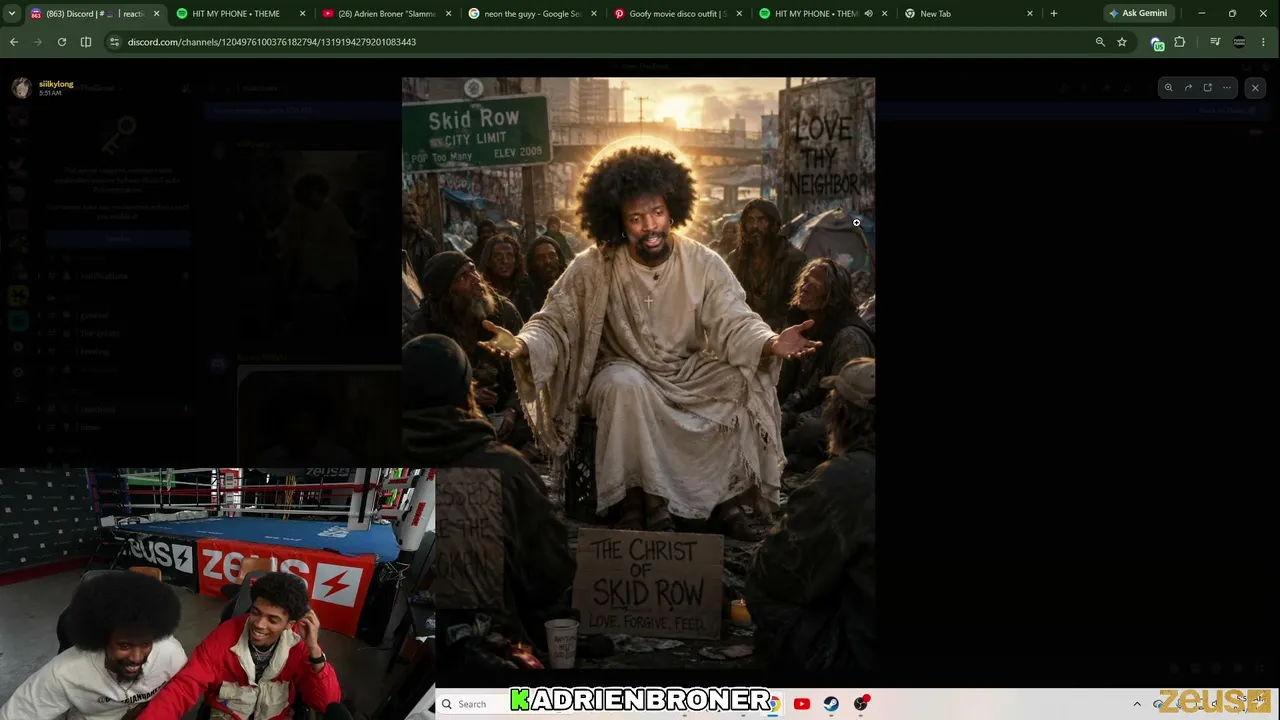This screenshot has width=1280, height=720.
Task: Forward the image using the arrow icon
Action: [x=1188, y=88]
